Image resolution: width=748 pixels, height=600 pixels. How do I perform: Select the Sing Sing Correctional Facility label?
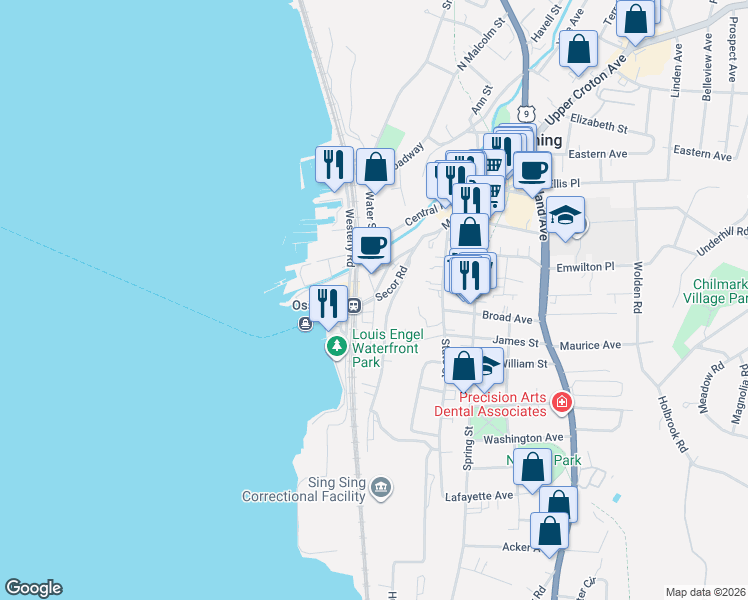304,489
